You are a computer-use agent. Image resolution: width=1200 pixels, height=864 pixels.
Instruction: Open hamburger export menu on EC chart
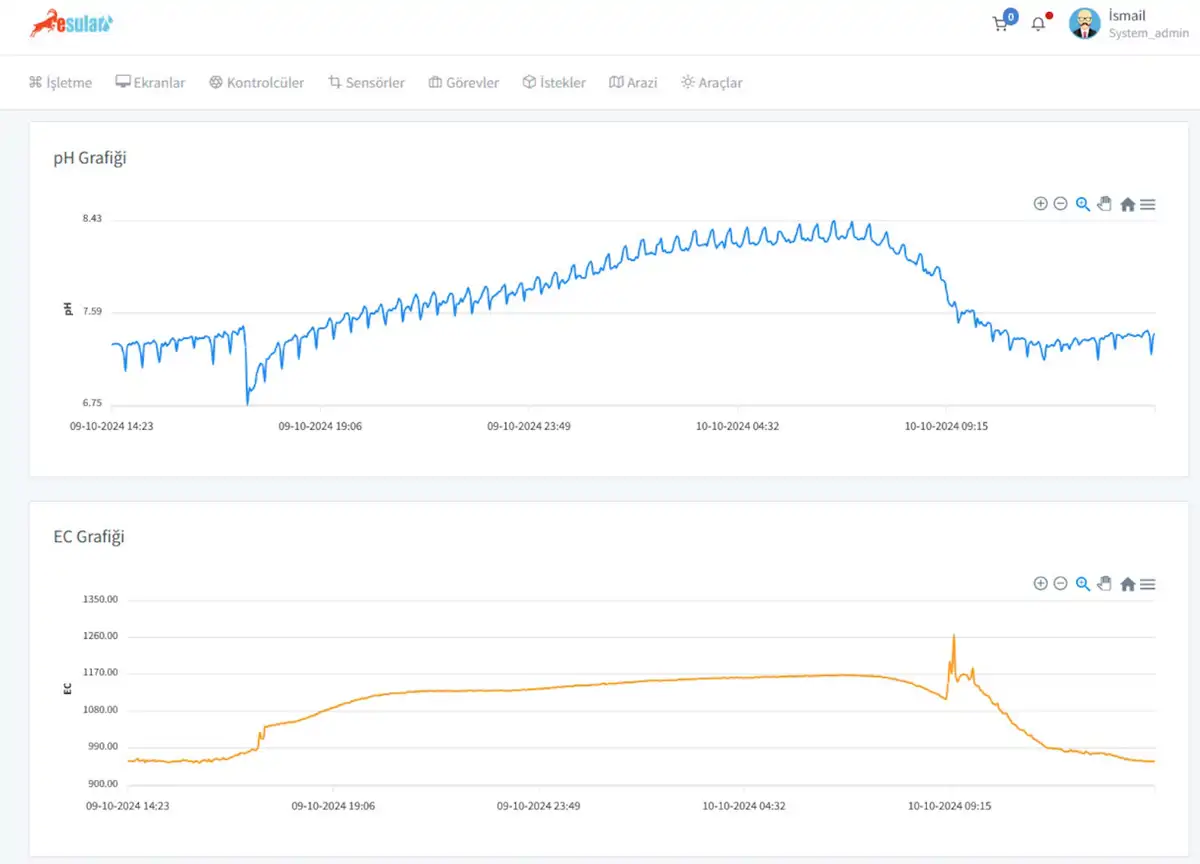[1148, 584]
